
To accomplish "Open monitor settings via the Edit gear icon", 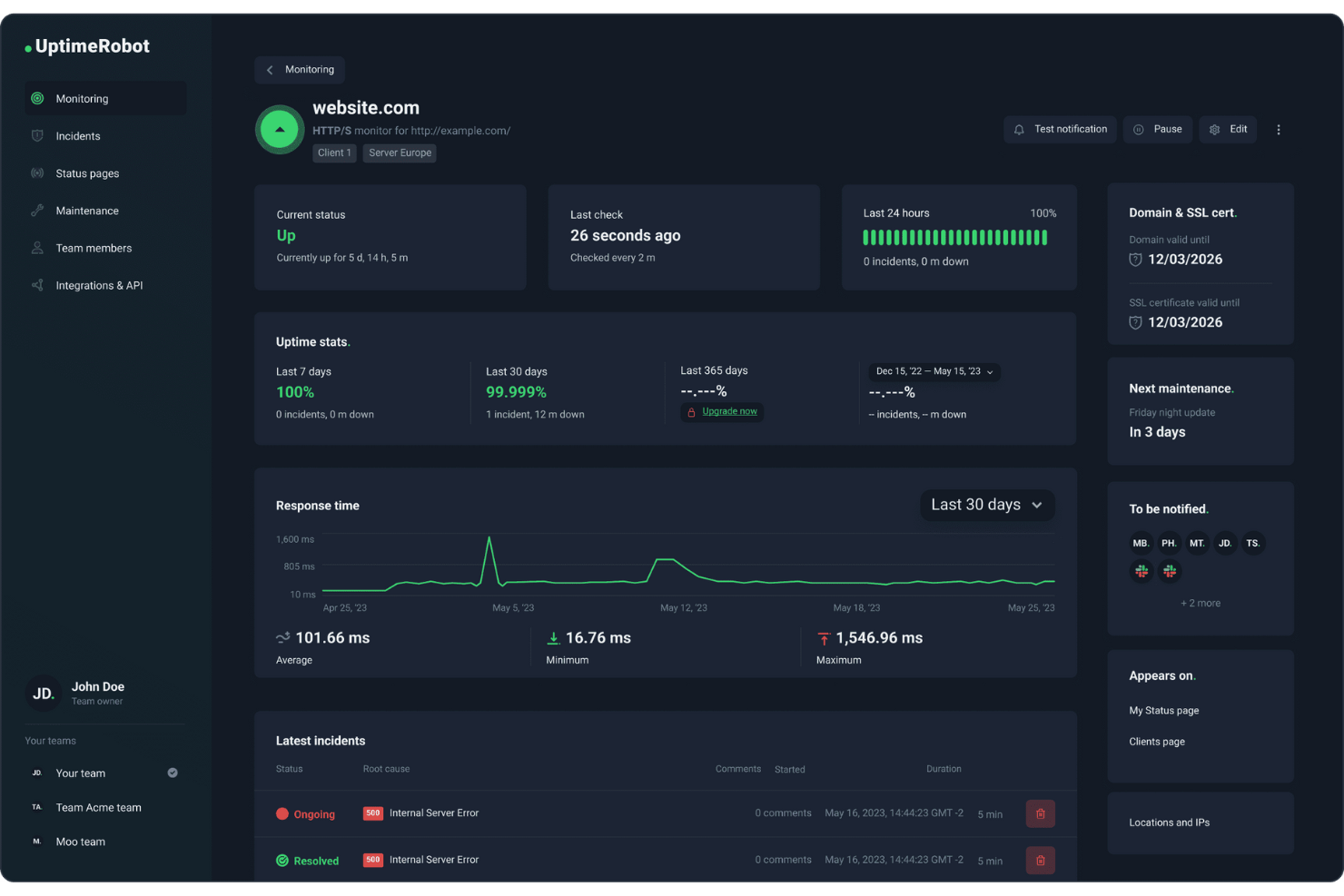I will coord(1215,129).
